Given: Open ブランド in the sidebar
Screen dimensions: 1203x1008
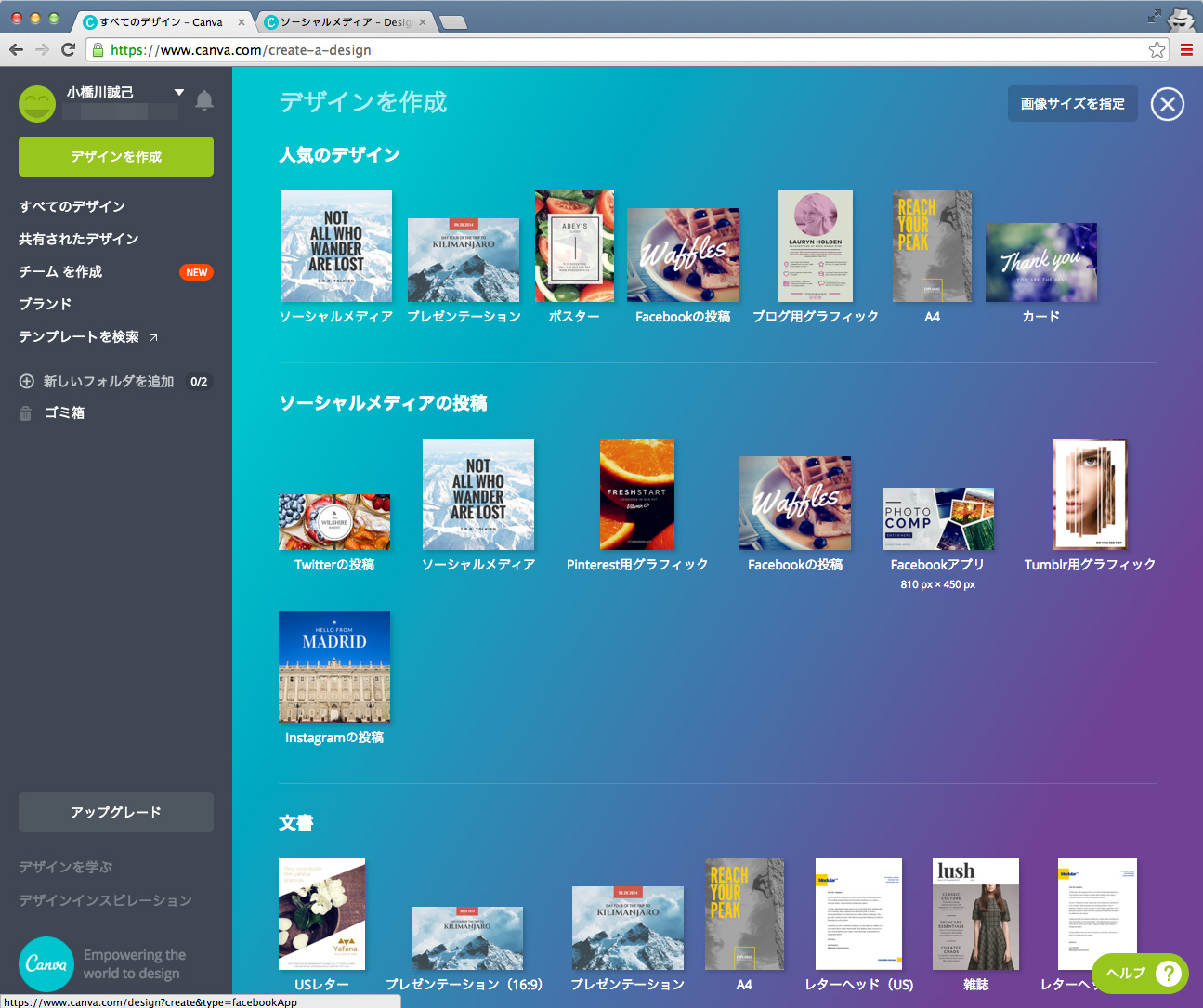Looking at the screenshot, I should click(45, 304).
